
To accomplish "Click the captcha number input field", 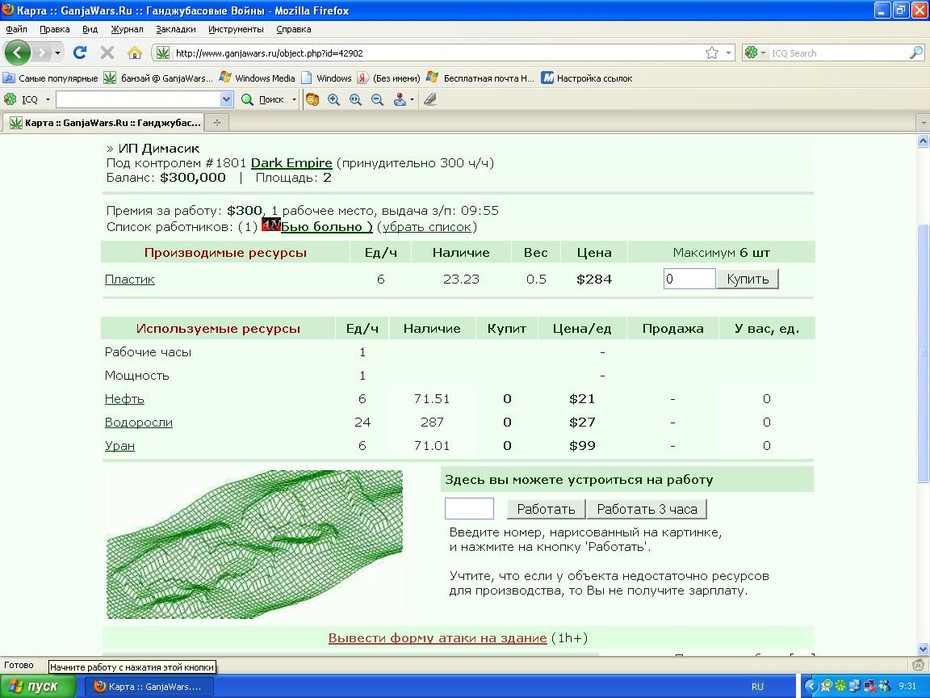I will point(469,509).
